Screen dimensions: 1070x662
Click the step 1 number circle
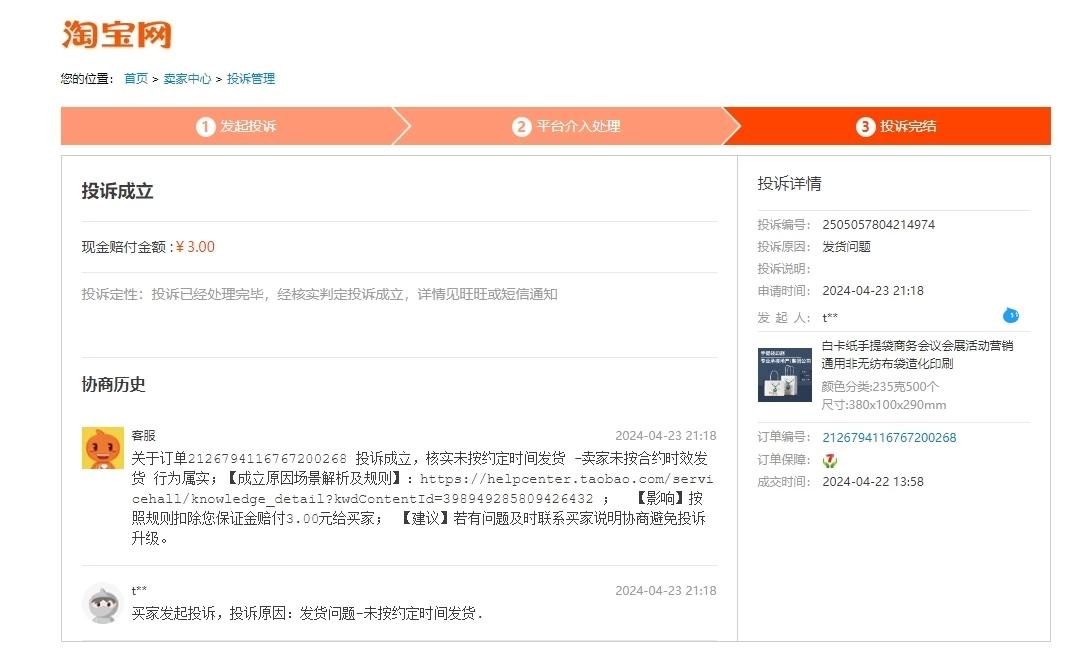point(205,126)
